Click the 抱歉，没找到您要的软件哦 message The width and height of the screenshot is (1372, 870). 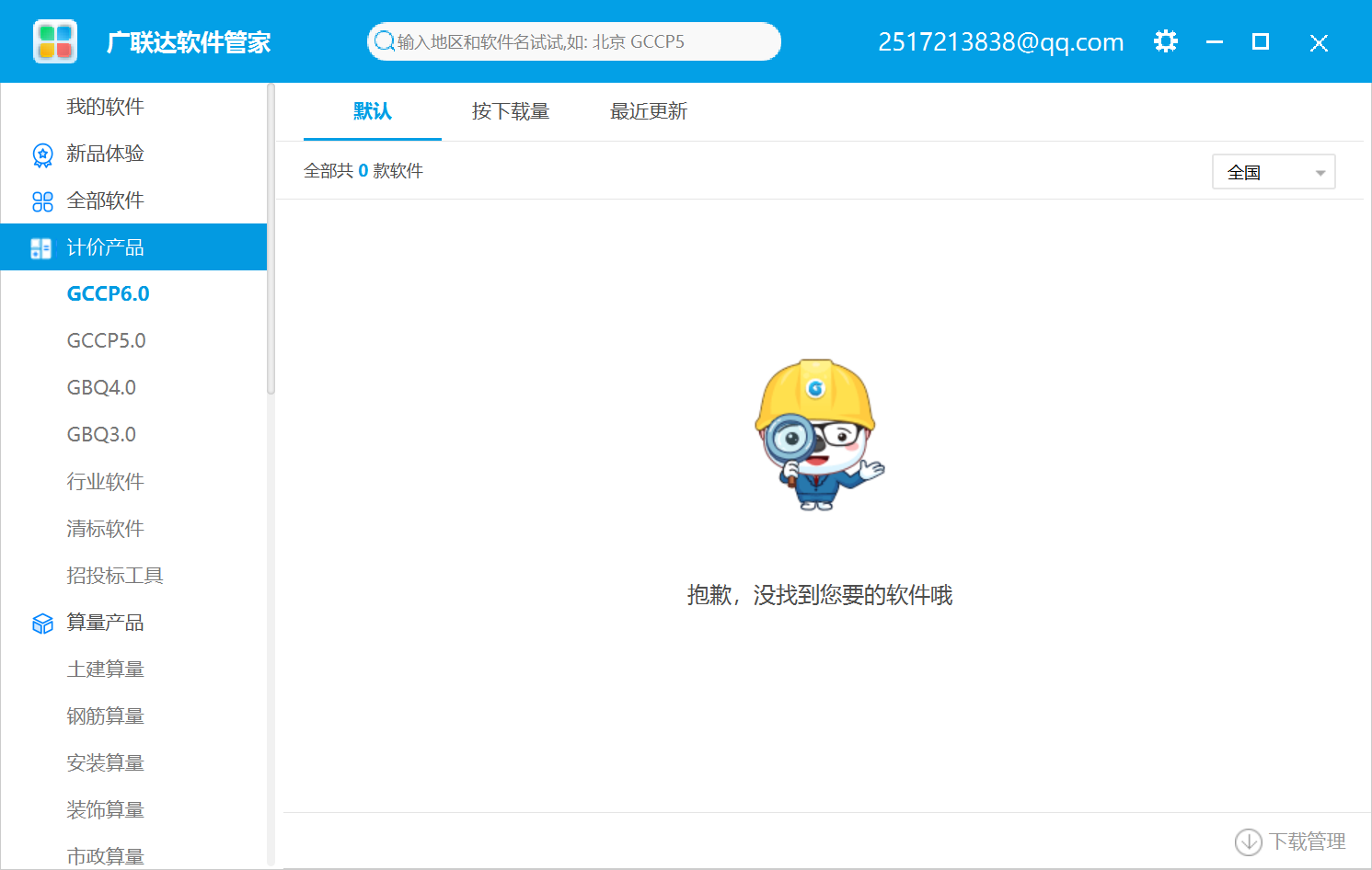coord(820,595)
